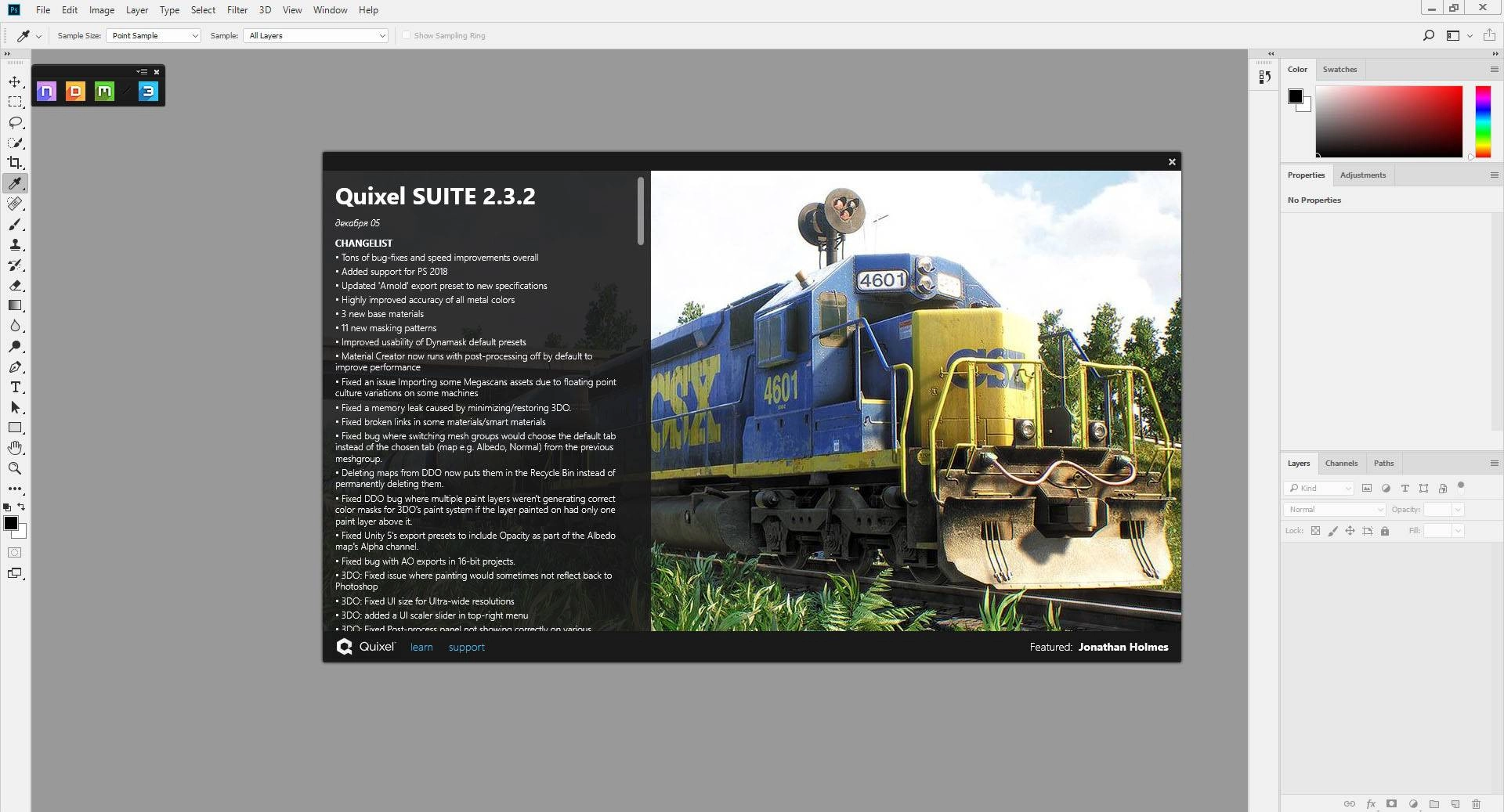Screen dimensions: 1504x812
Task: Select the Lasso tool
Action: pos(15,123)
